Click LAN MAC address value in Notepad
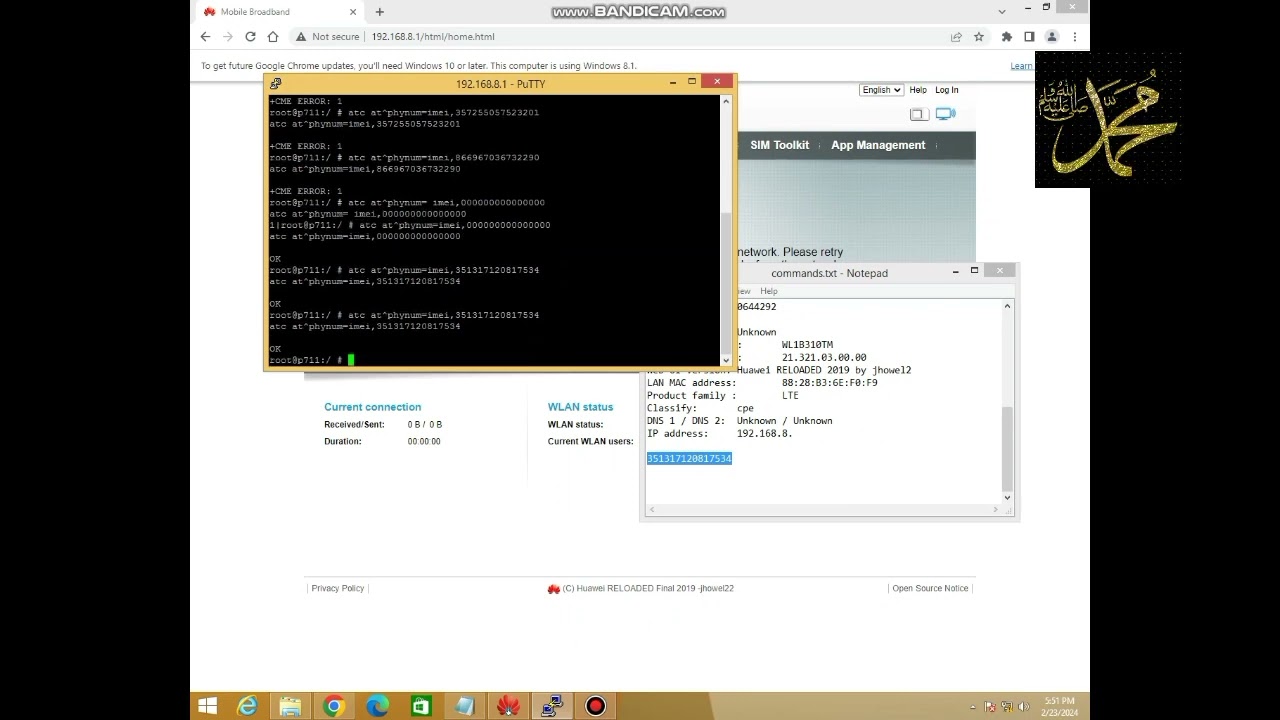Viewport: 1280px width, 720px height. [x=830, y=383]
